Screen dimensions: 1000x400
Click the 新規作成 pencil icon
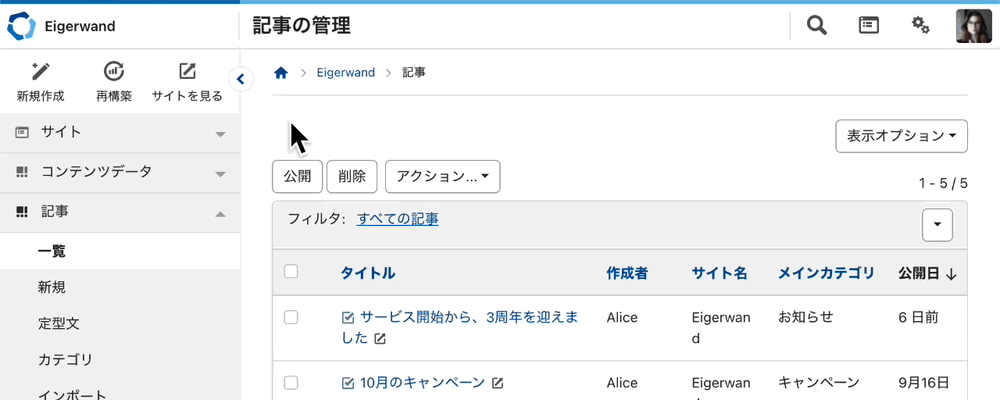40,71
